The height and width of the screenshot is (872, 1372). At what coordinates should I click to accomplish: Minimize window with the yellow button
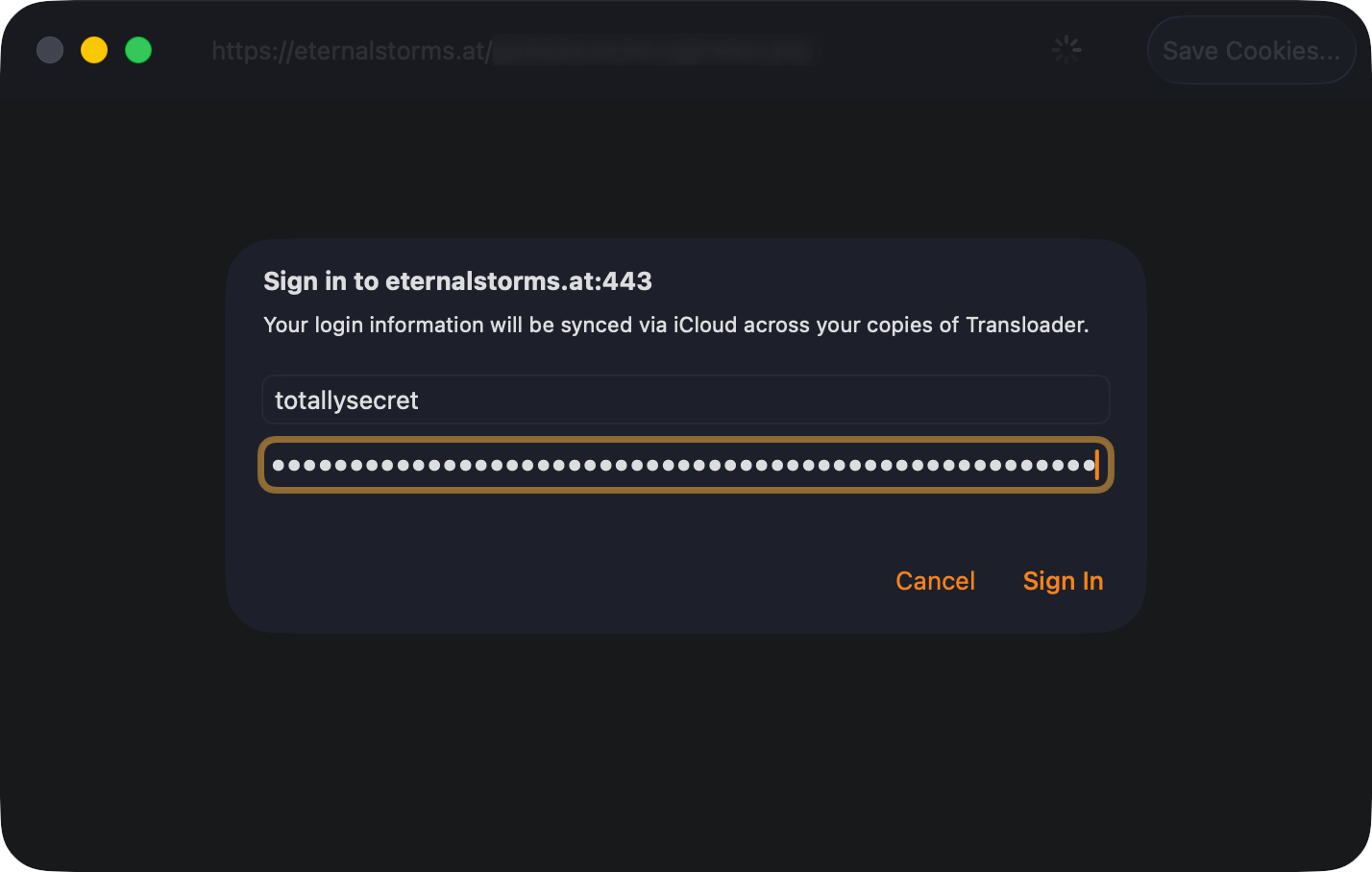coord(94,50)
